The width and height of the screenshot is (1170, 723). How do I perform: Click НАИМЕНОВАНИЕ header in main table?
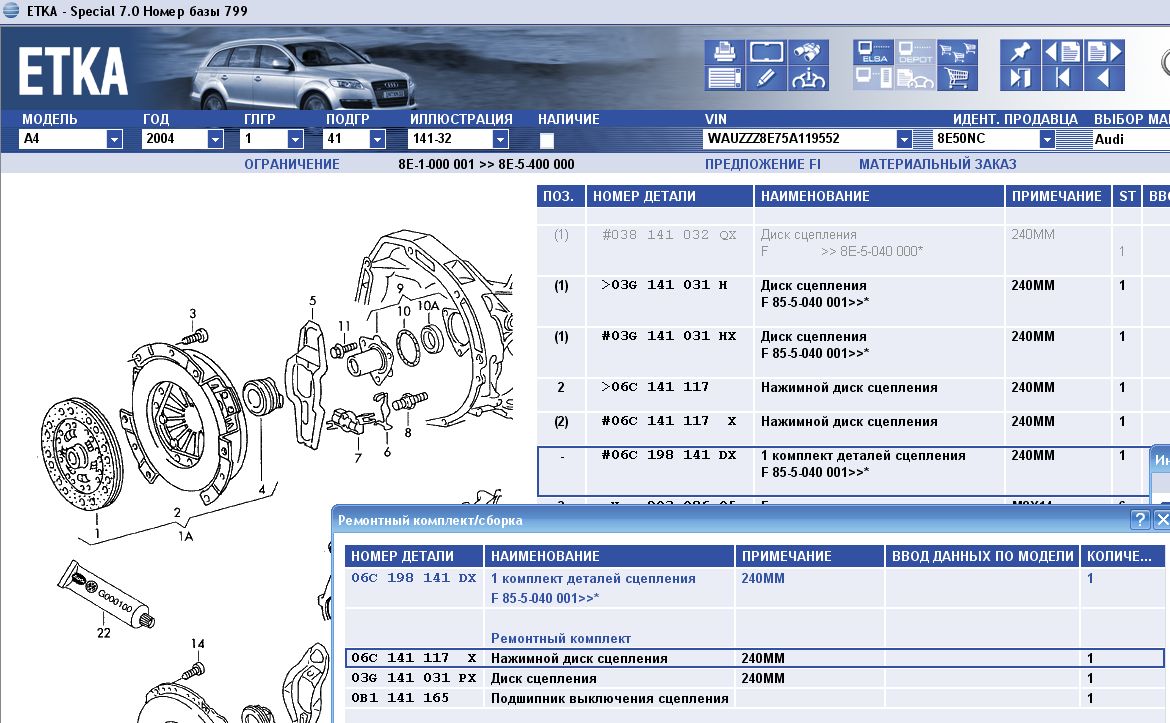879,196
